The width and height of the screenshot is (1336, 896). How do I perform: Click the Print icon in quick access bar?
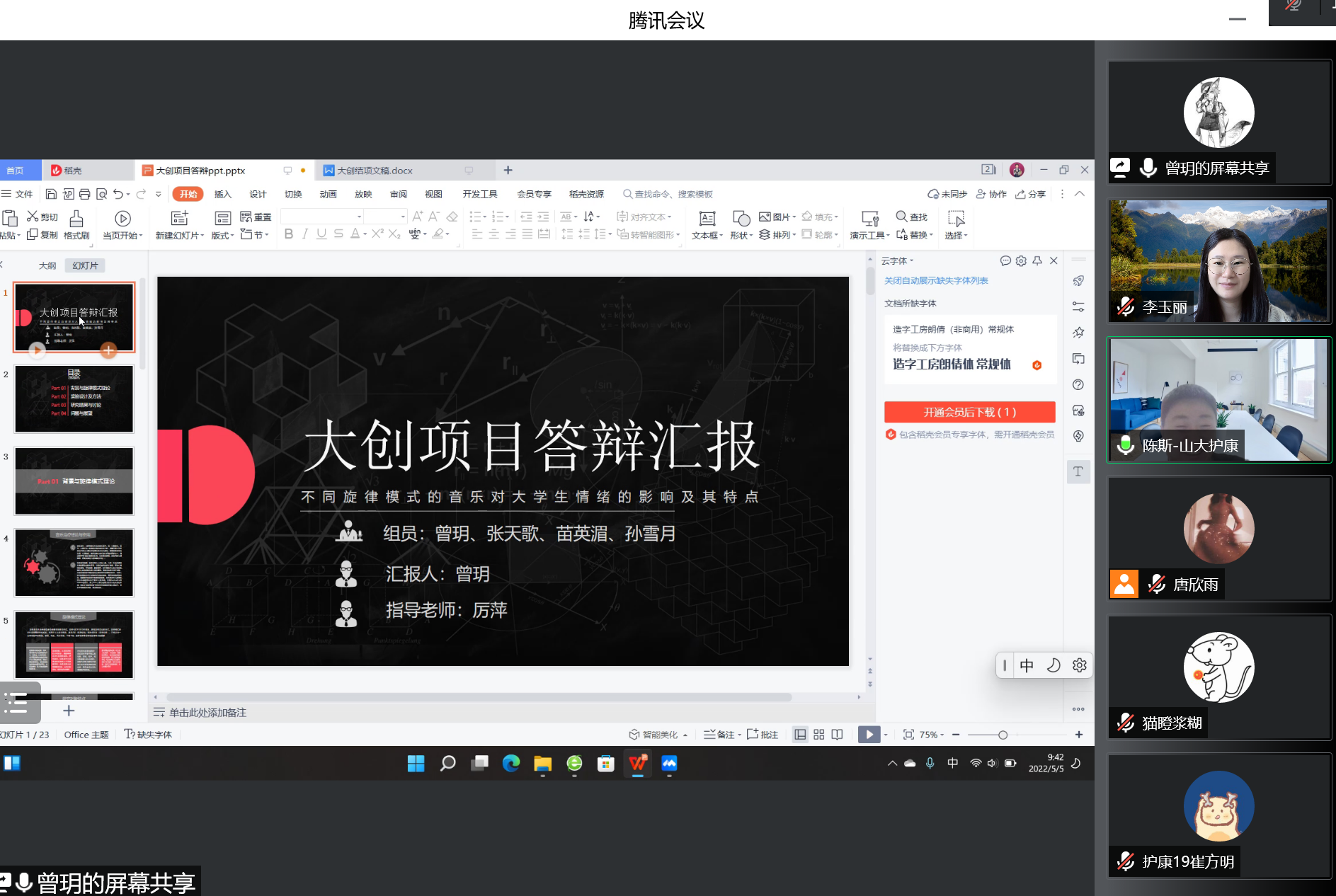[85, 194]
